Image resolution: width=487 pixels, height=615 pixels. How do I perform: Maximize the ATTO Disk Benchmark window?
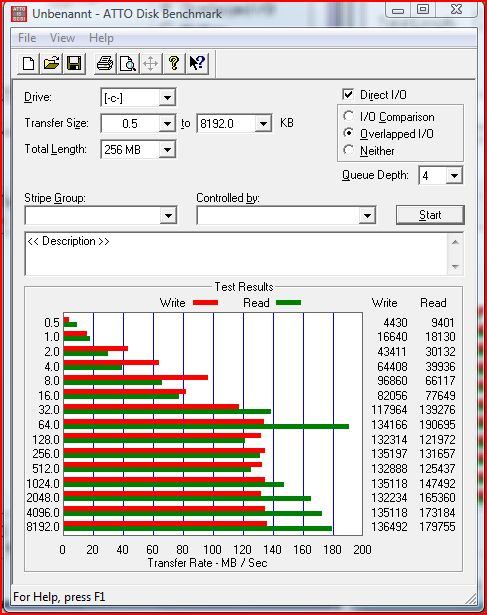[422, 9]
